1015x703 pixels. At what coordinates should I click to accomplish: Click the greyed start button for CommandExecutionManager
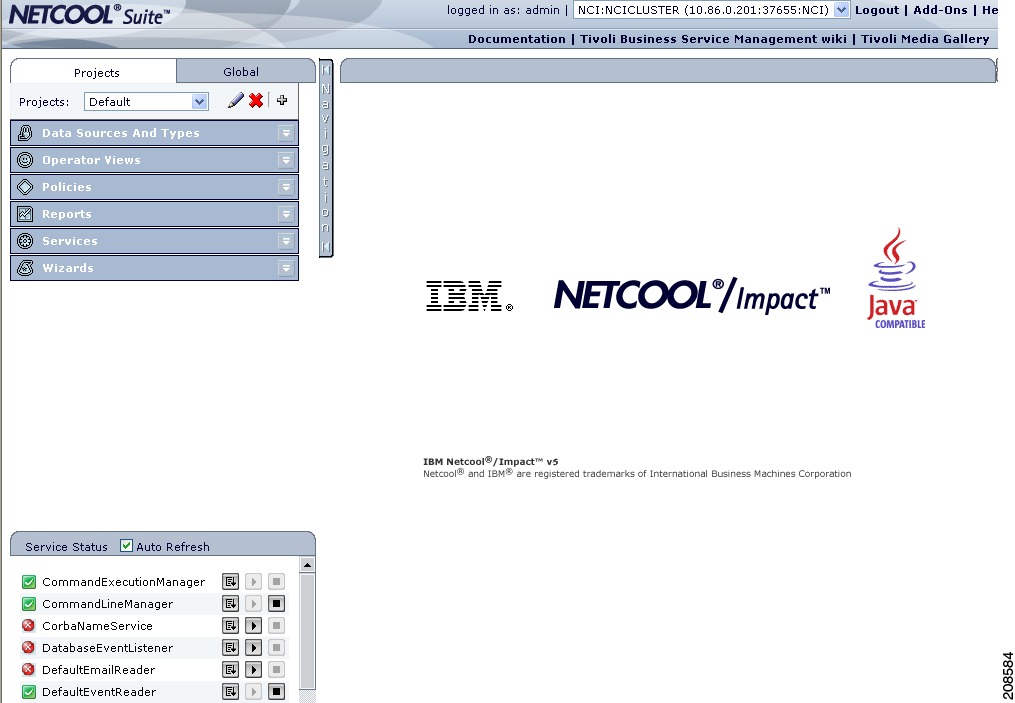[253, 582]
